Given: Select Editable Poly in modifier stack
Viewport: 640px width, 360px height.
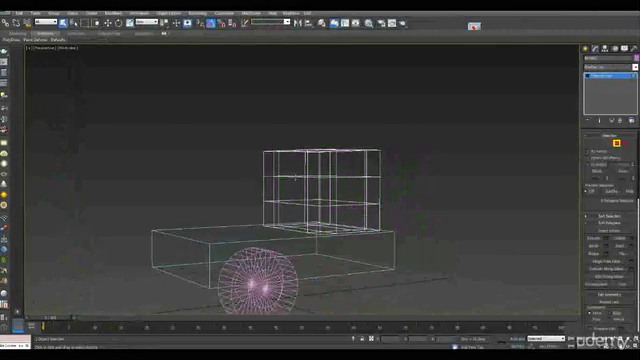Looking at the screenshot, I should click(610, 76).
